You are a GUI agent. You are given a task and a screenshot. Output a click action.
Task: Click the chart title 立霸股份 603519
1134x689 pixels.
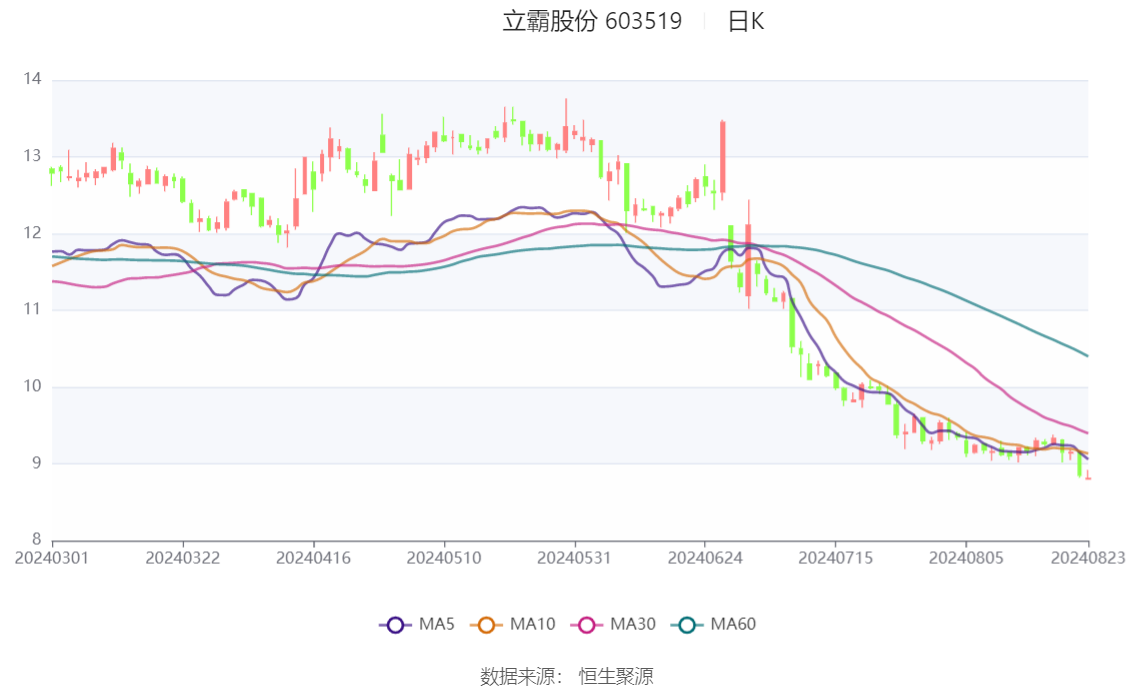[x=592, y=21]
